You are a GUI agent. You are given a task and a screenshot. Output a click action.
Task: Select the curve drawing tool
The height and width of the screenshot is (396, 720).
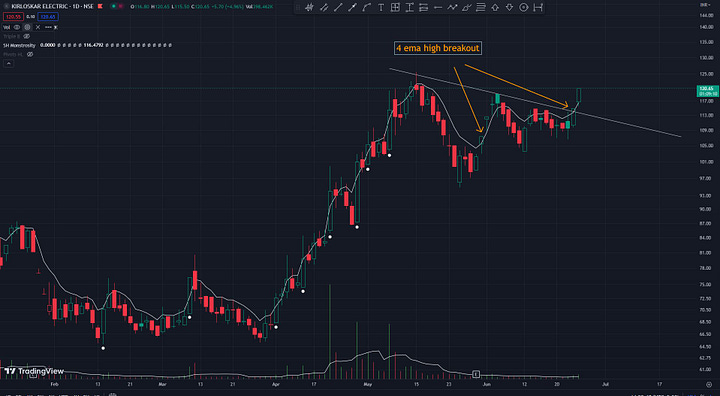coord(366,7)
